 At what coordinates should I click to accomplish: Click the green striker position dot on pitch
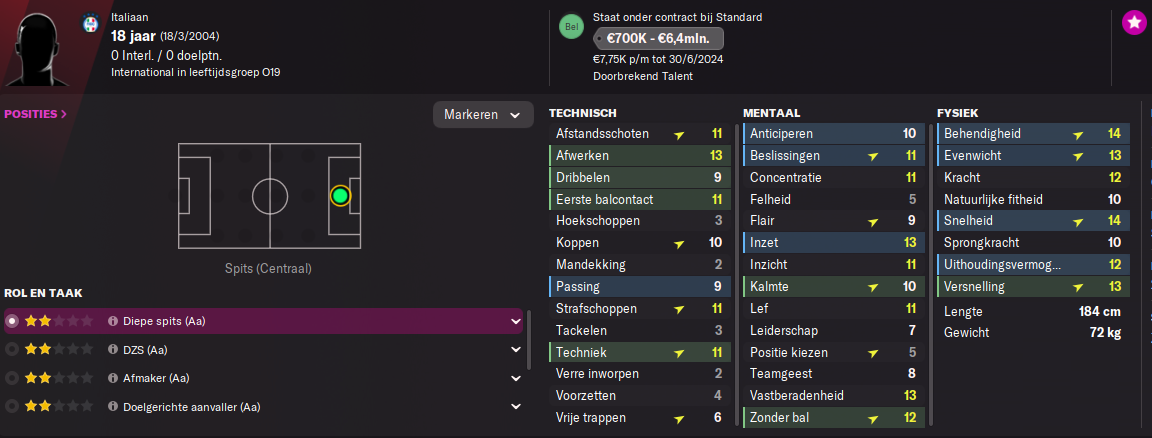click(x=339, y=195)
